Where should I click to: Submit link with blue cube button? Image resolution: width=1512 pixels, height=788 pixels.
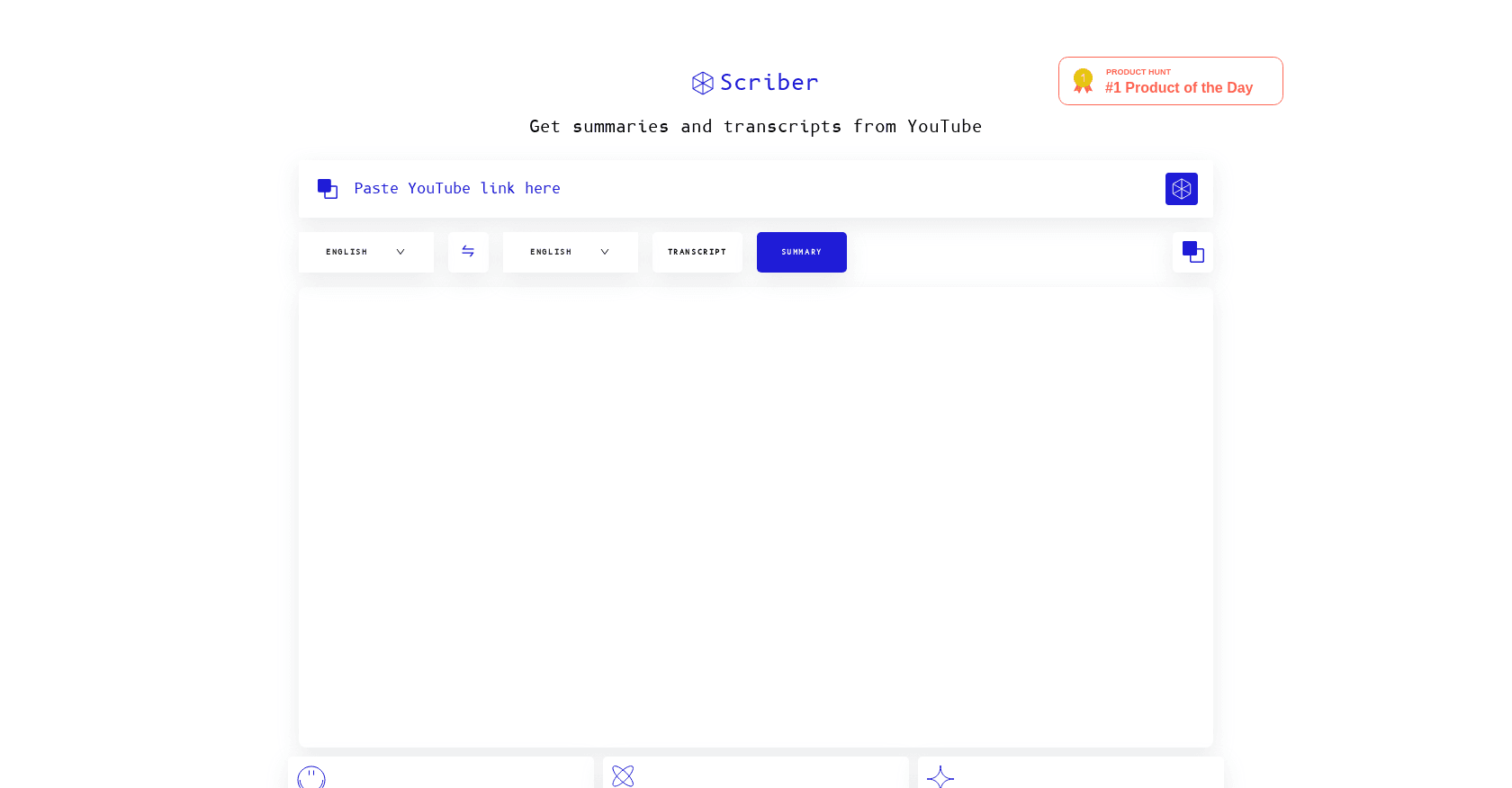1182,189
